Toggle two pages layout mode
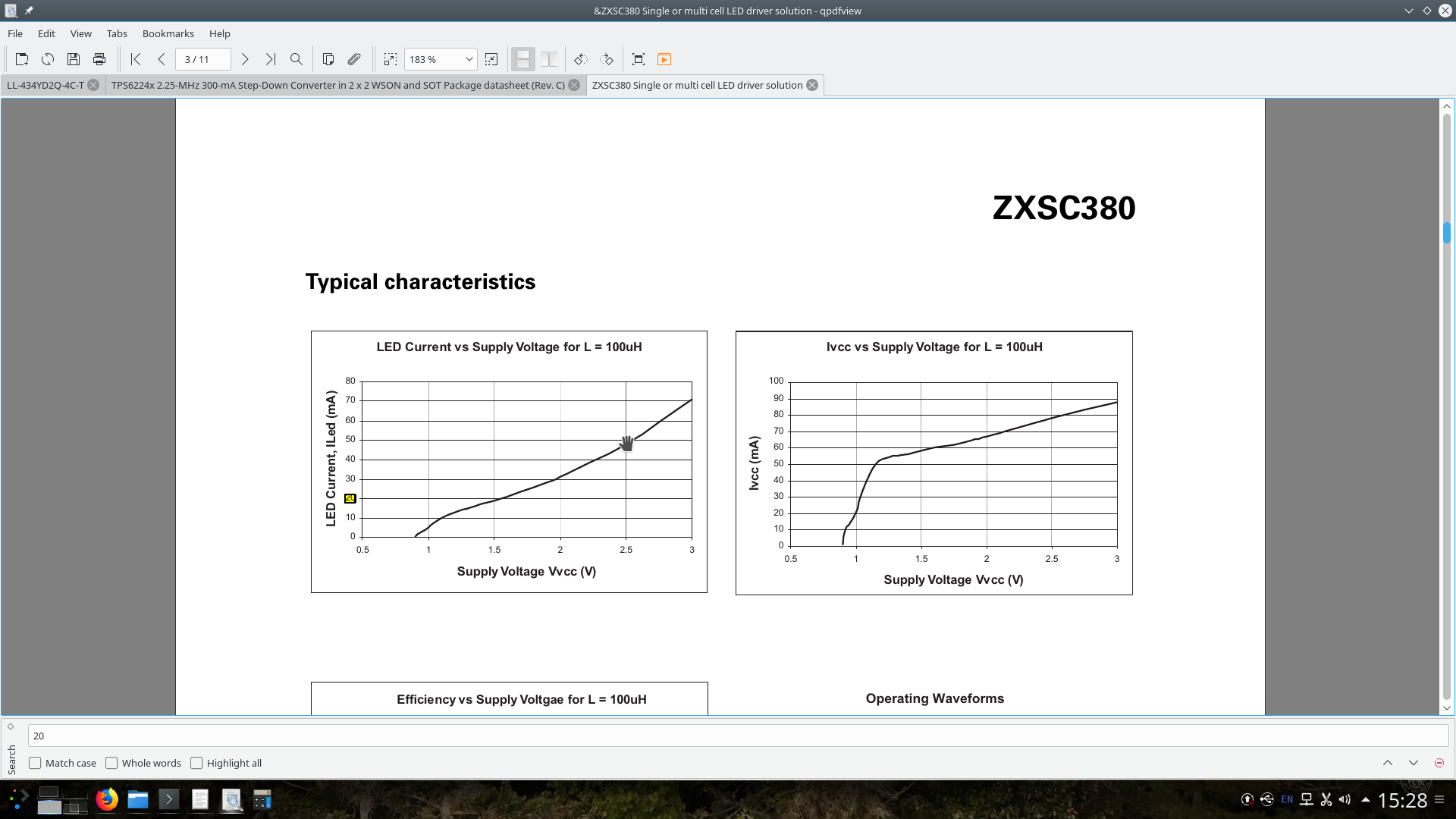The height and width of the screenshot is (819, 1456). (x=549, y=59)
